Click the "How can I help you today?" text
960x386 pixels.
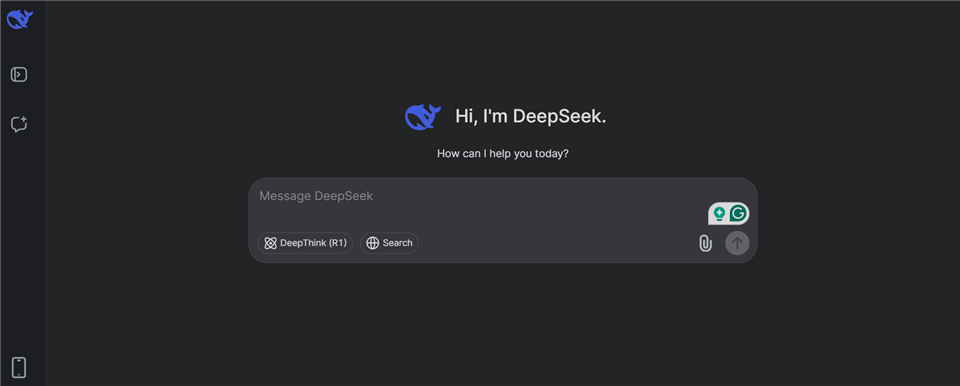coord(503,153)
